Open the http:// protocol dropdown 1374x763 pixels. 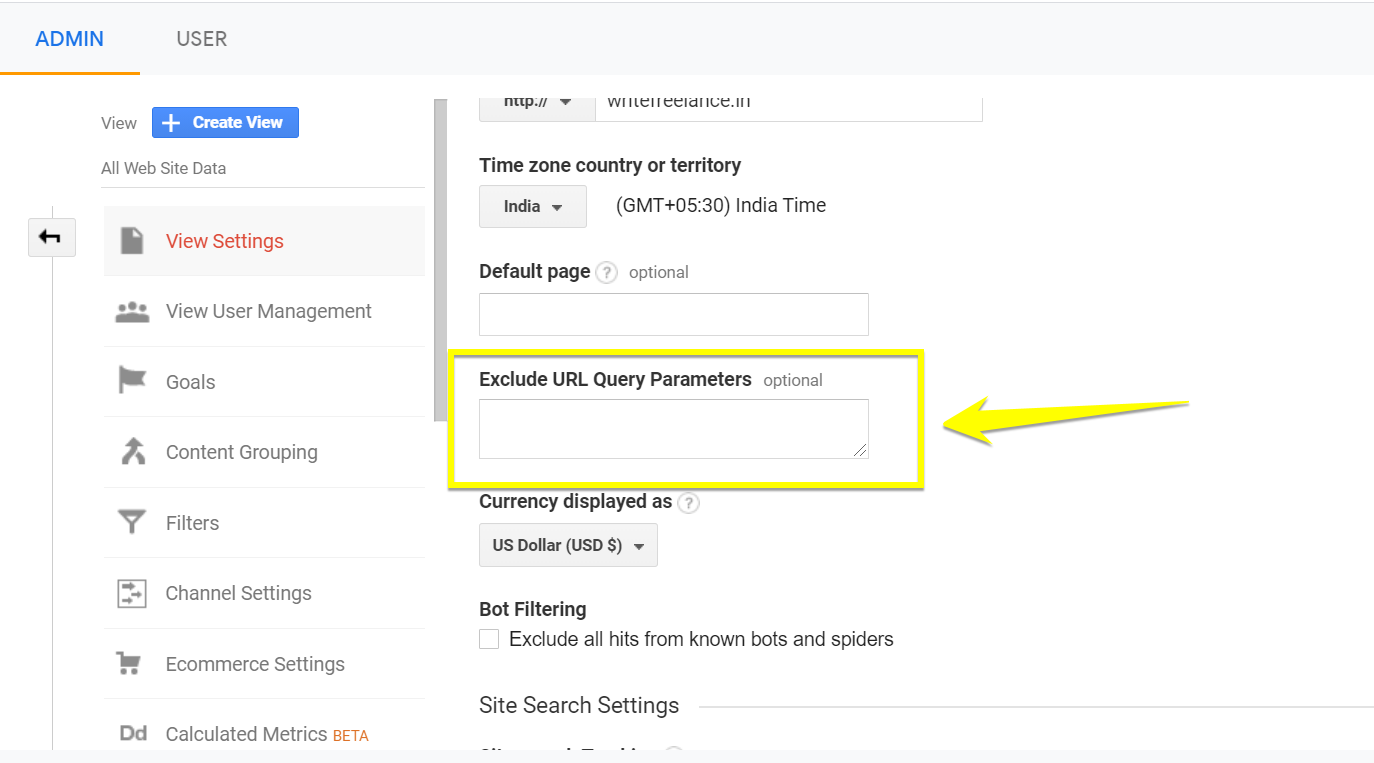(x=536, y=103)
